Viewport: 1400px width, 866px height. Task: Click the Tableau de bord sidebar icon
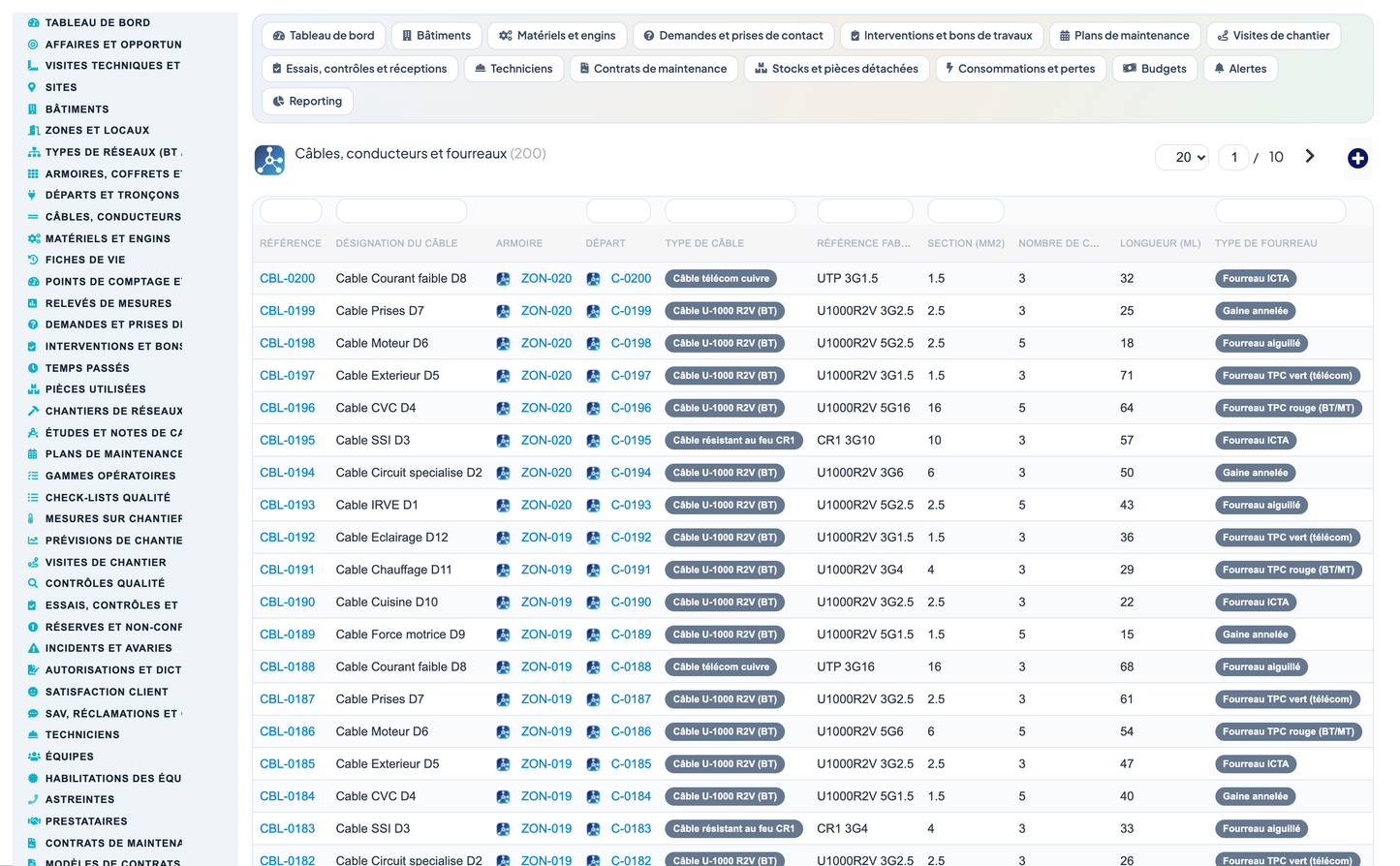pos(33,22)
